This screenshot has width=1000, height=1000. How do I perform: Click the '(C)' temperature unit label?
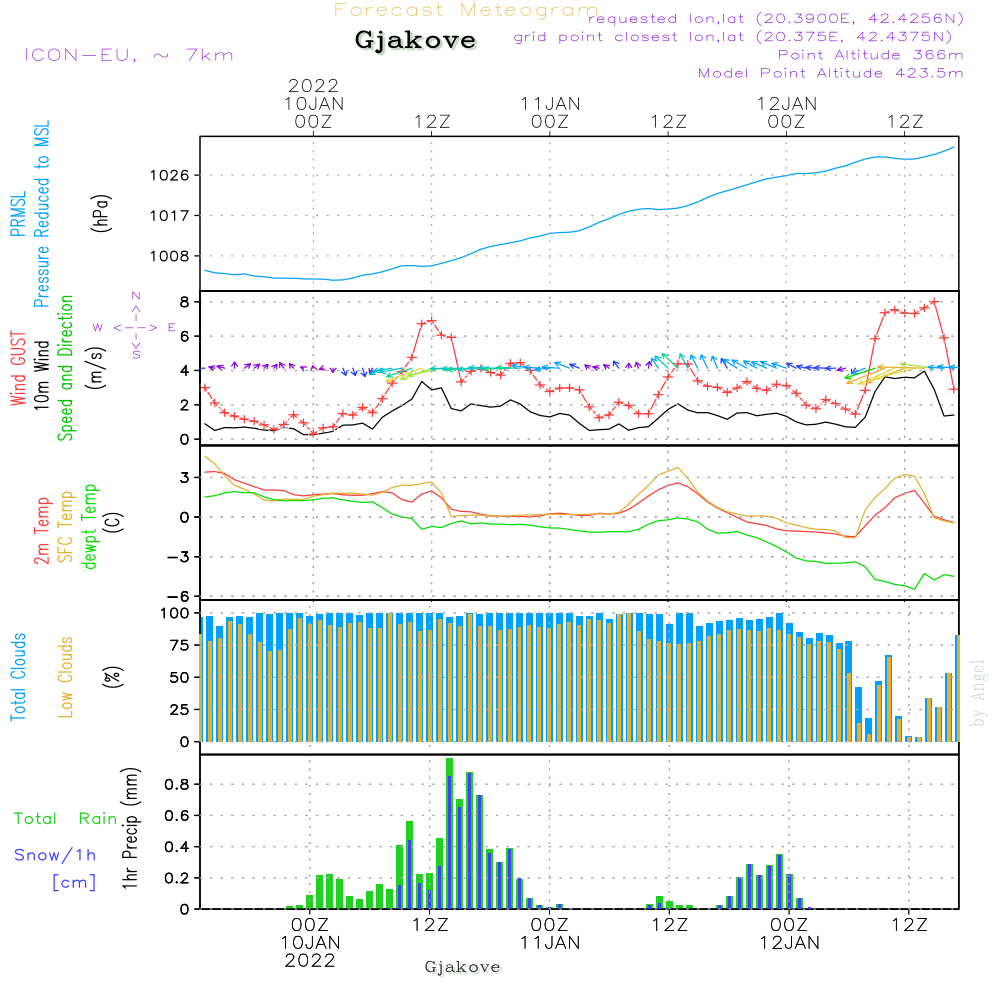click(114, 522)
